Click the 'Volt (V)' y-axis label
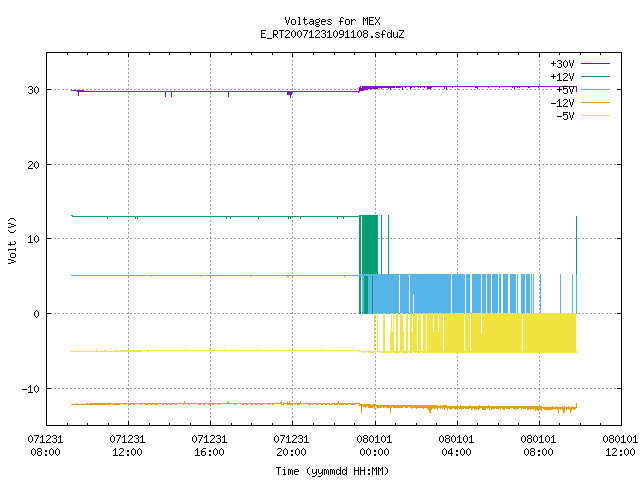The height and width of the screenshot is (480, 640). (x=12, y=240)
